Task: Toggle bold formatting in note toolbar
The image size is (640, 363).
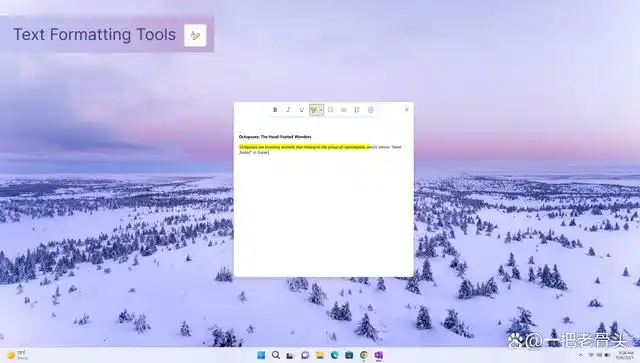Action: click(275, 110)
